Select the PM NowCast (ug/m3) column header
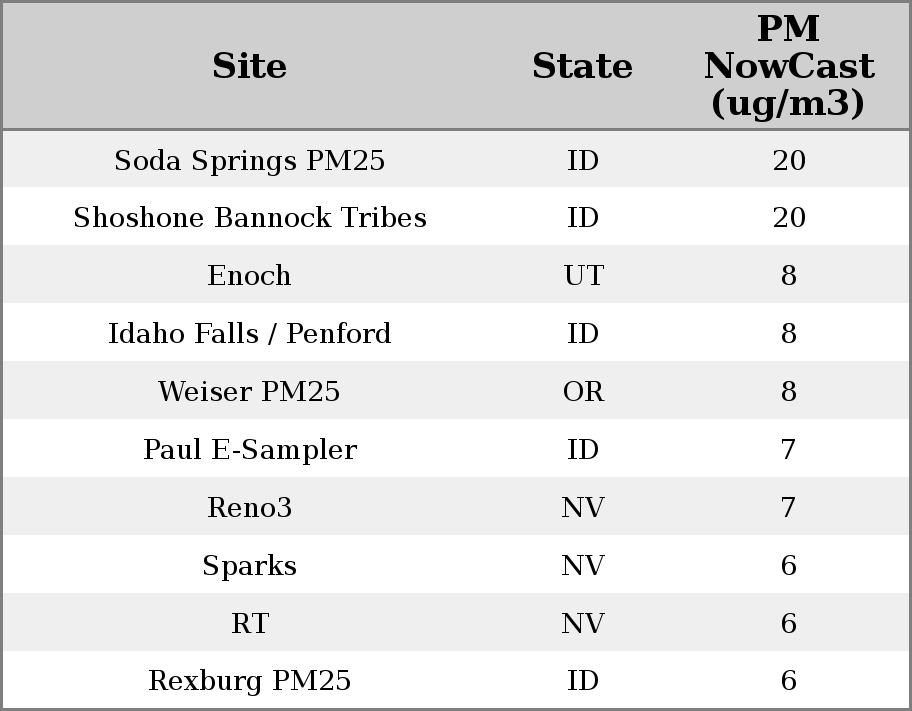The image size is (912, 711). [788, 66]
